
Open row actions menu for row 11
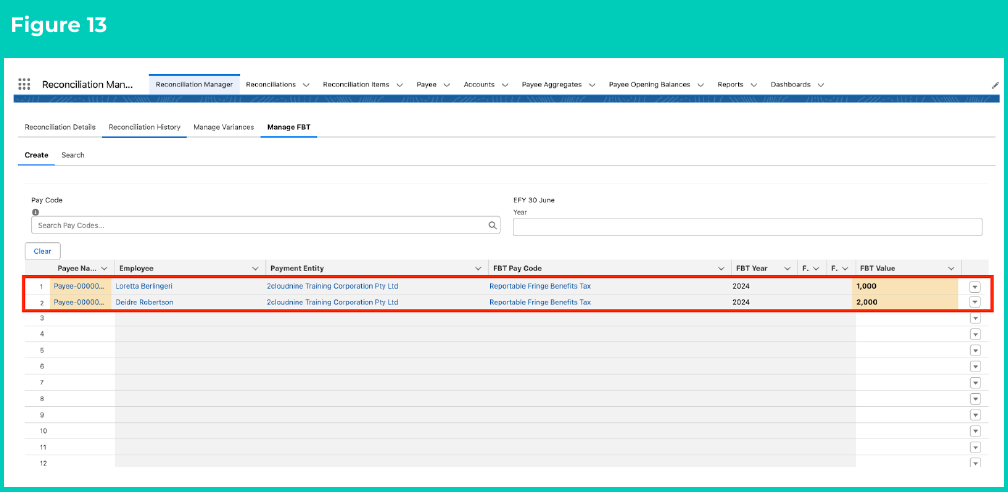point(975,447)
